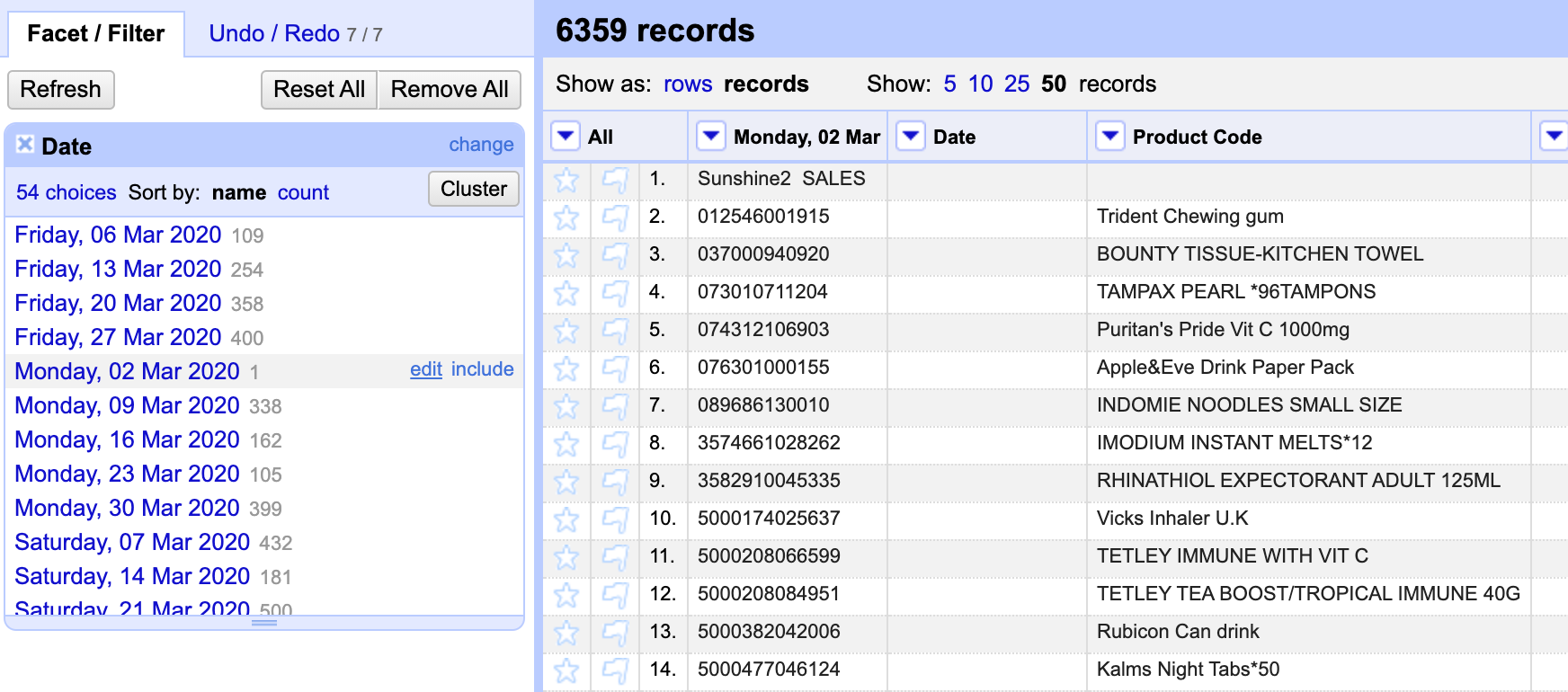This screenshot has width=1568, height=692.
Task: Click the Cluster button
Action: (x=473, y=189)
